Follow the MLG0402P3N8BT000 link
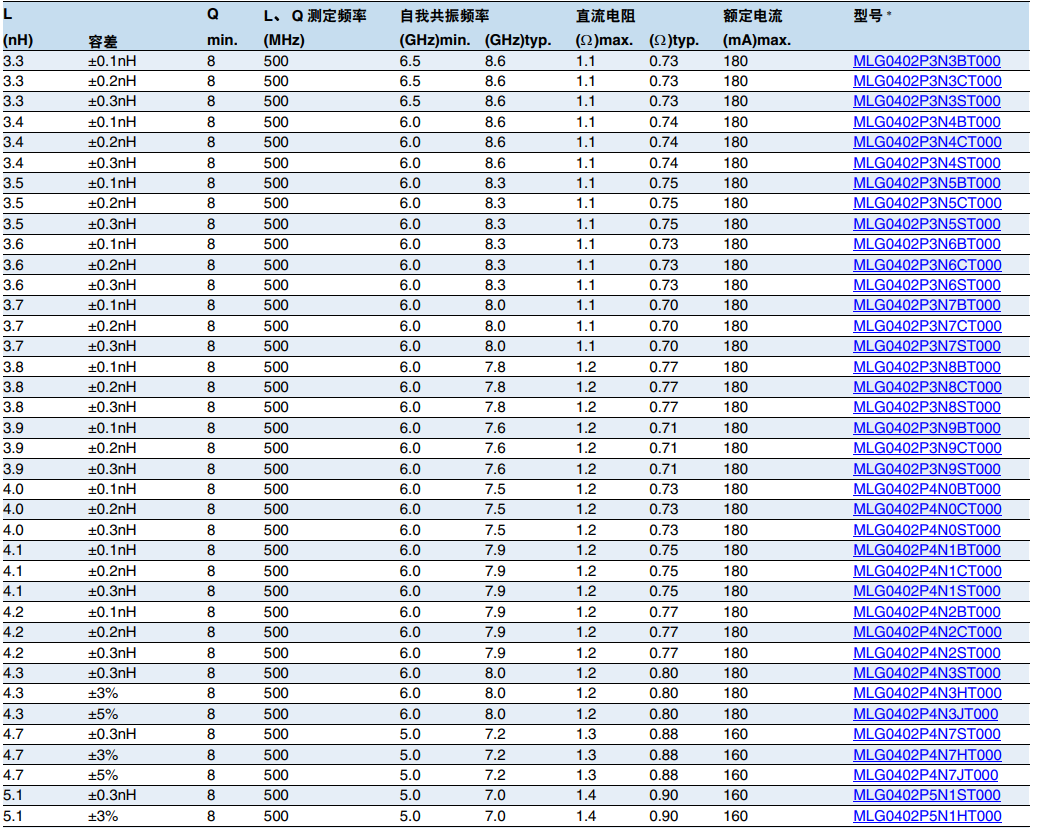This screenshot has height=828, width=1037. pyautogui.click(x=927, y=367)
